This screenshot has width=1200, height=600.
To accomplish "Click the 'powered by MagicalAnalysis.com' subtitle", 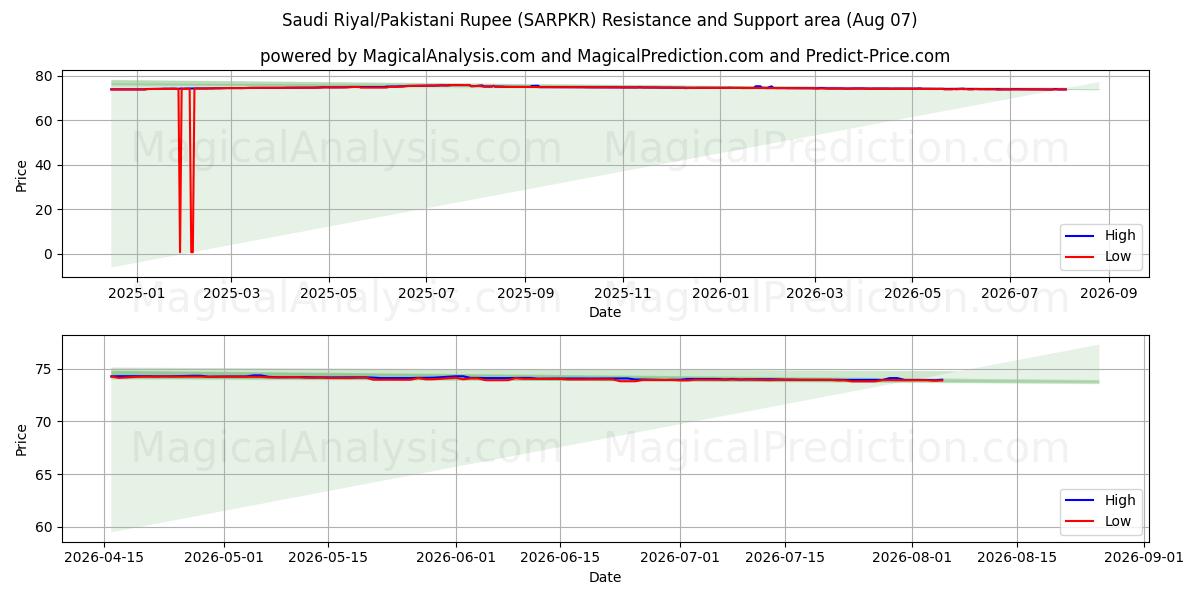I will pyautogui.click(x=605, y=56).
